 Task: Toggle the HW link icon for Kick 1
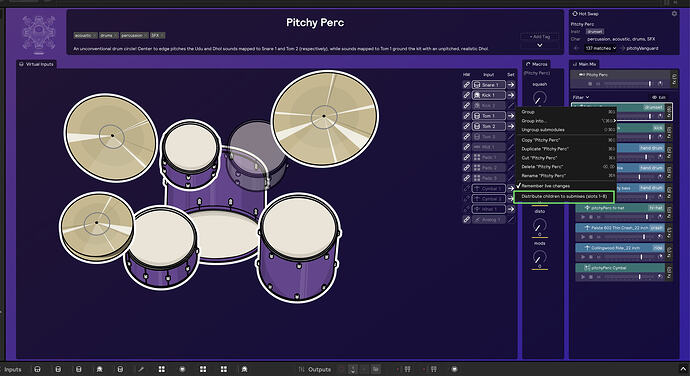click(466, 95)
